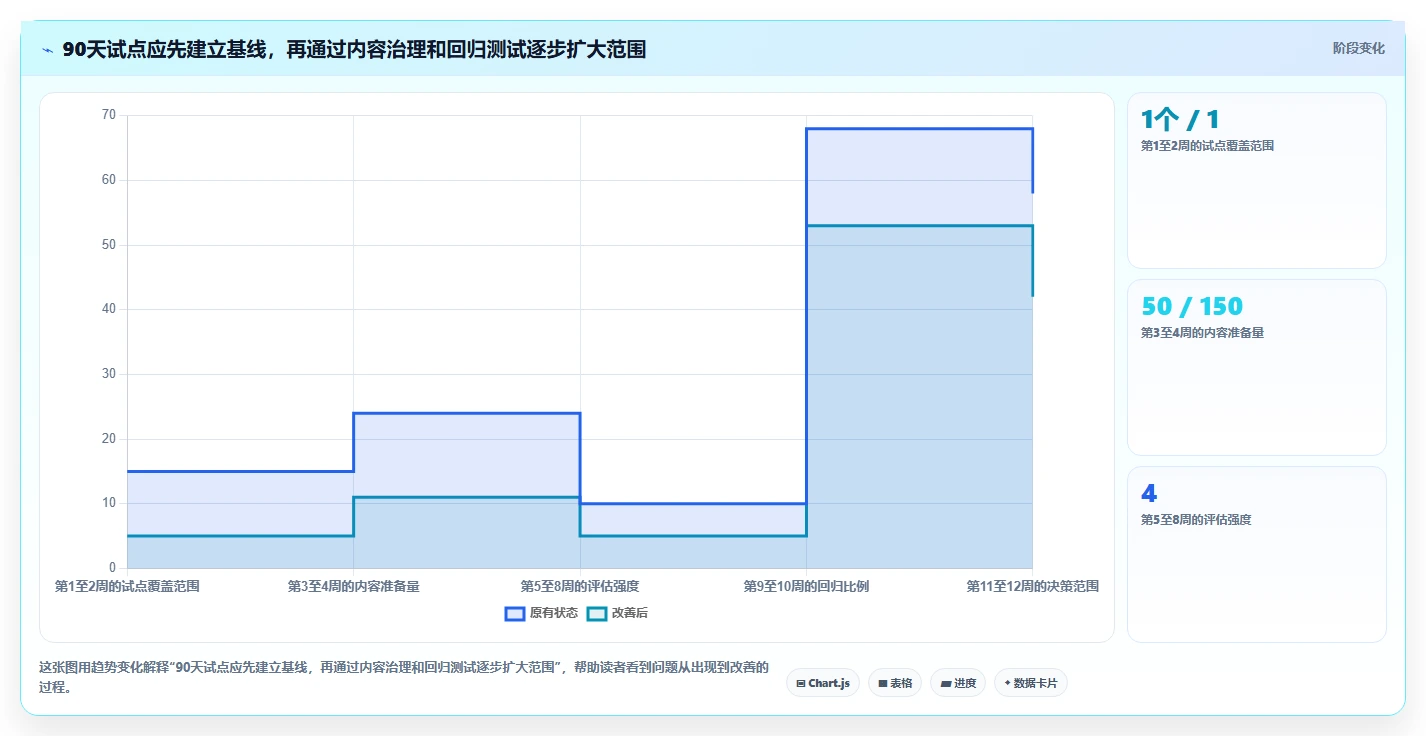Viewport: 1426px width, 736px height.
Task: Click the 原有状态 legend label
Action: pos(554,613)
